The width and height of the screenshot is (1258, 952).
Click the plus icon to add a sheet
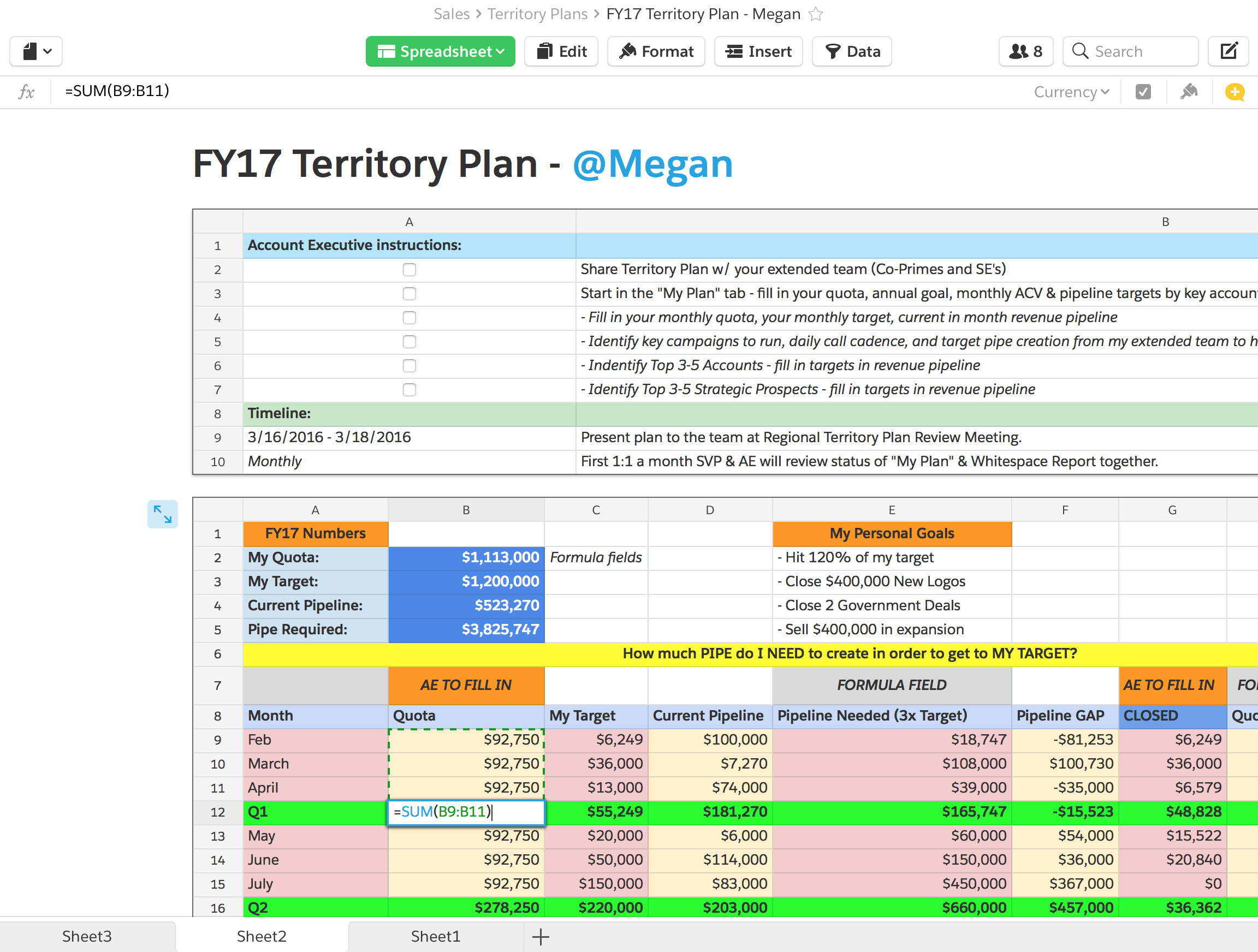(541, 936)
